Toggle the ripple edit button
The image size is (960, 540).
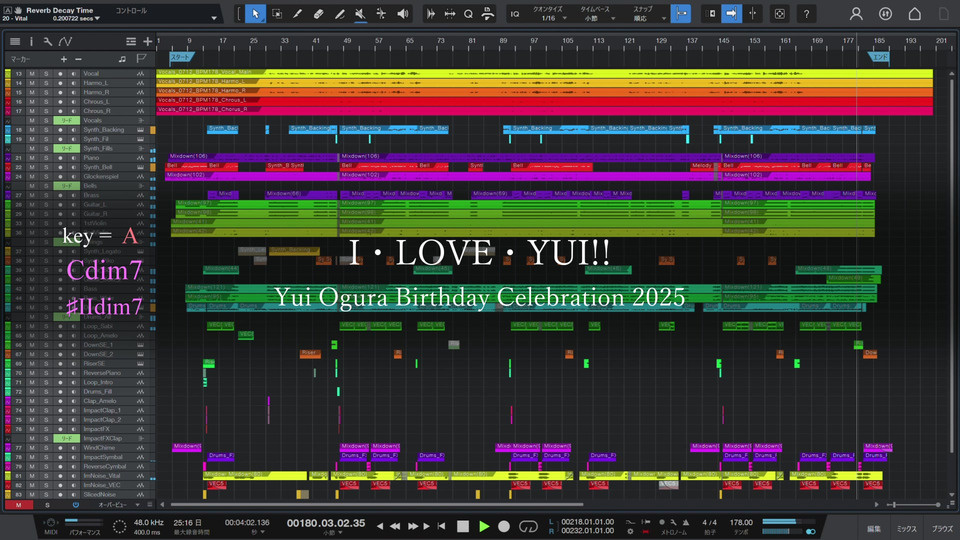click(711, 13)
